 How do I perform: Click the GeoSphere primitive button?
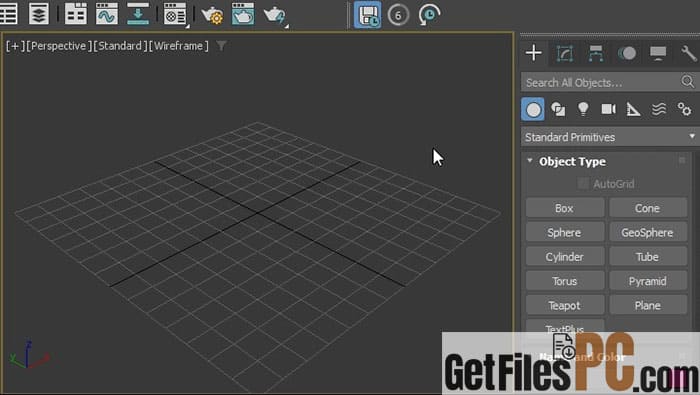point(648,233)
